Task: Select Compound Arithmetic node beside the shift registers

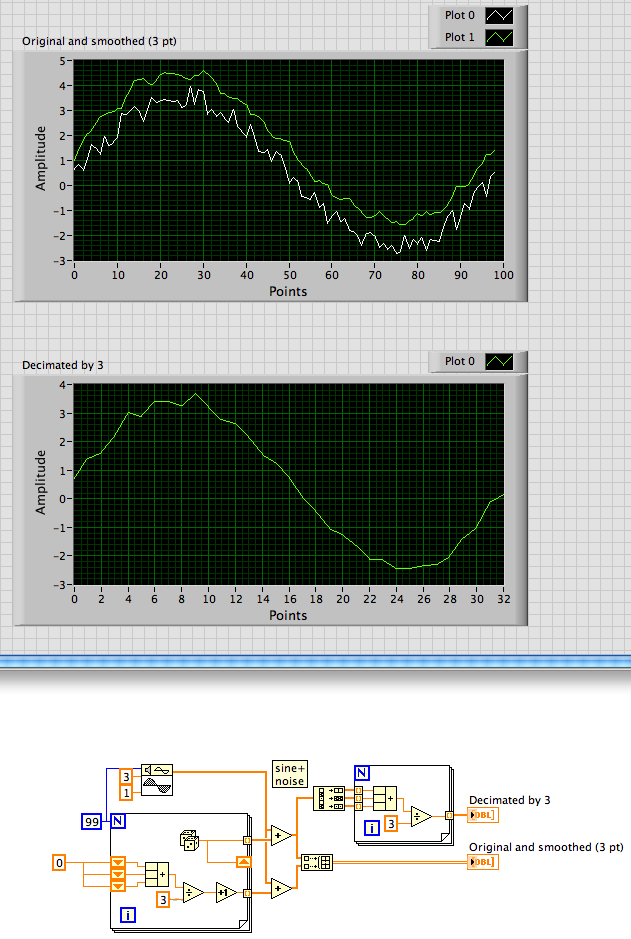Action: (x=157, y=874)
